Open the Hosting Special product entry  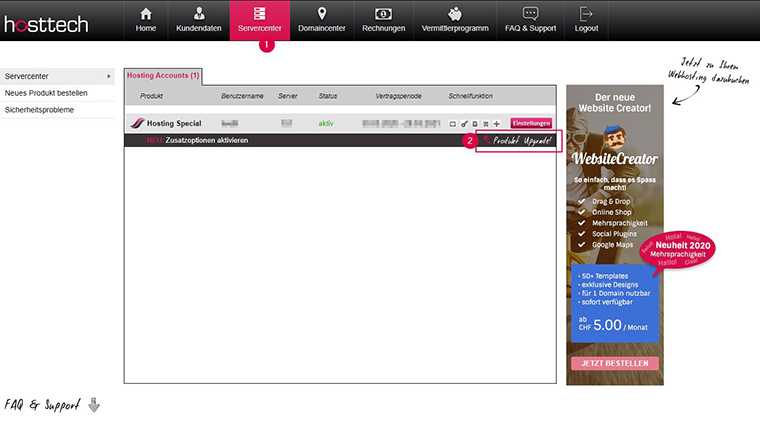click(x=174, y=123)
